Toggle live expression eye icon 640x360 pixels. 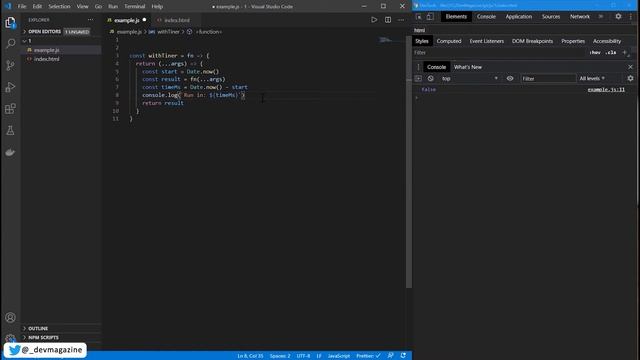click(x=510, y=78)
